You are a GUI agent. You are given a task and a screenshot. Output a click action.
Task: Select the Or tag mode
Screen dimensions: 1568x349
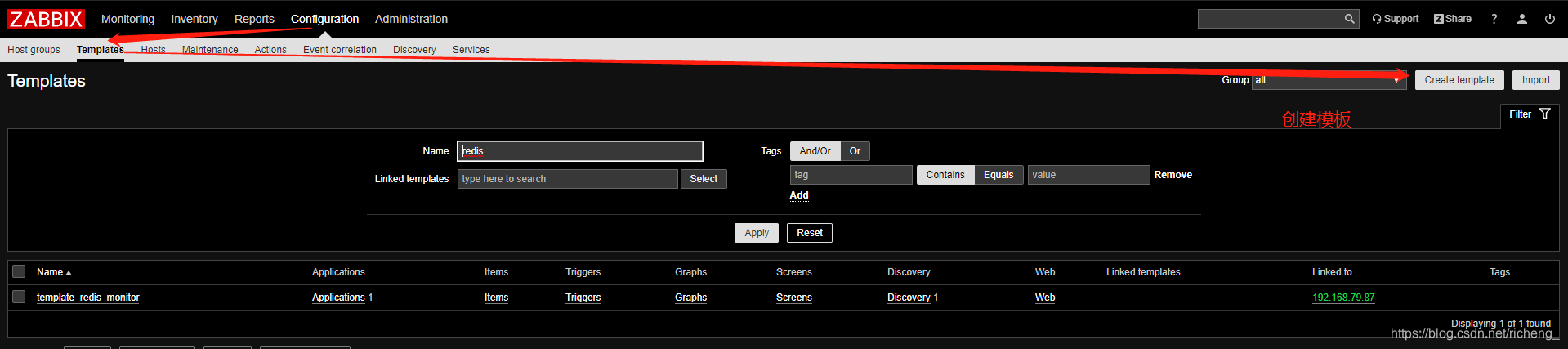[x=855, y=151]
